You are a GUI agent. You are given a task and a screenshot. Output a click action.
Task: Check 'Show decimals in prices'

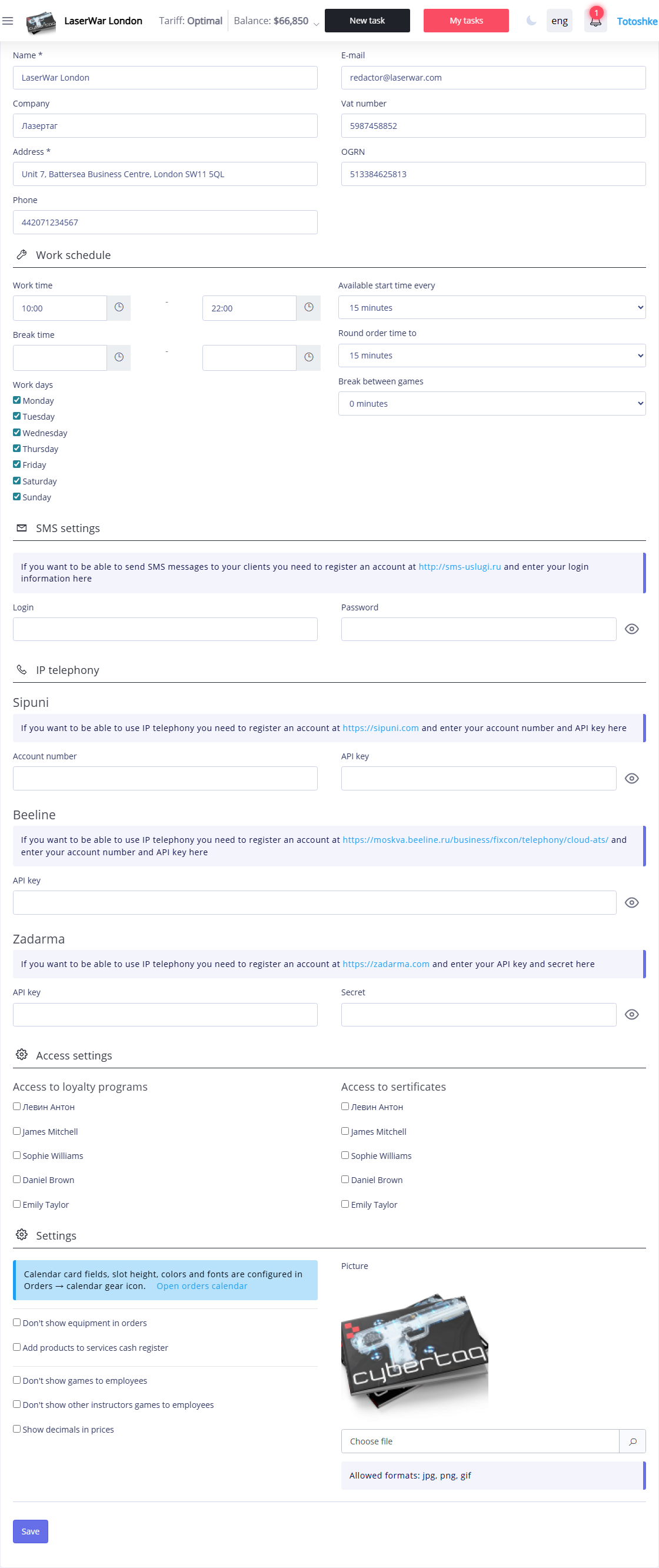[x=17, y=1429]
